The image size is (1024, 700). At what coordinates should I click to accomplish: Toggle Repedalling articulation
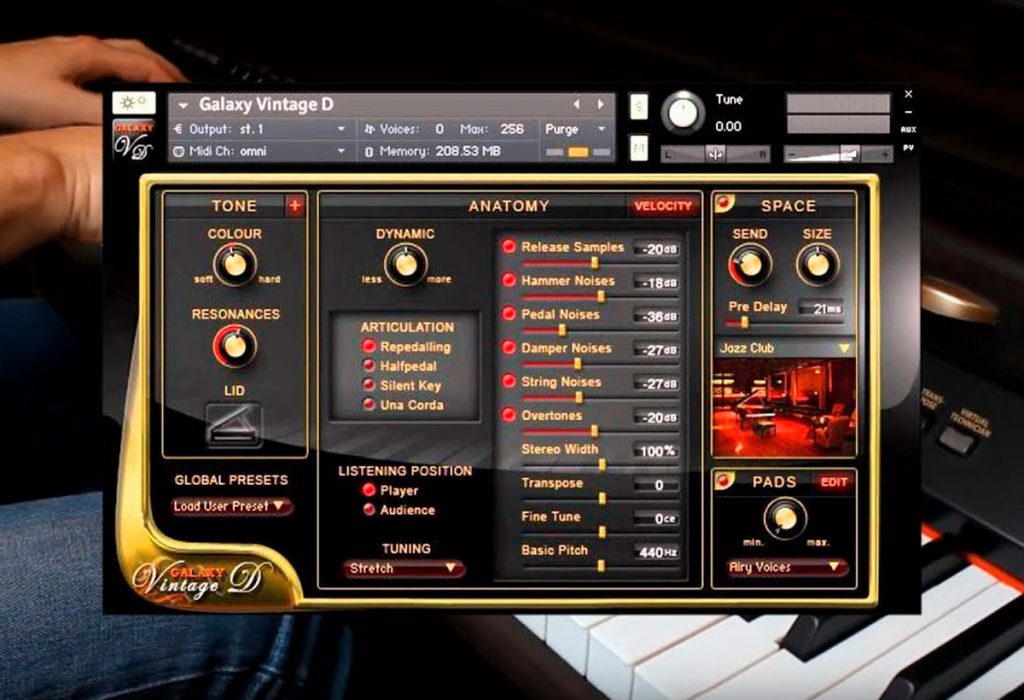[369, 346]
